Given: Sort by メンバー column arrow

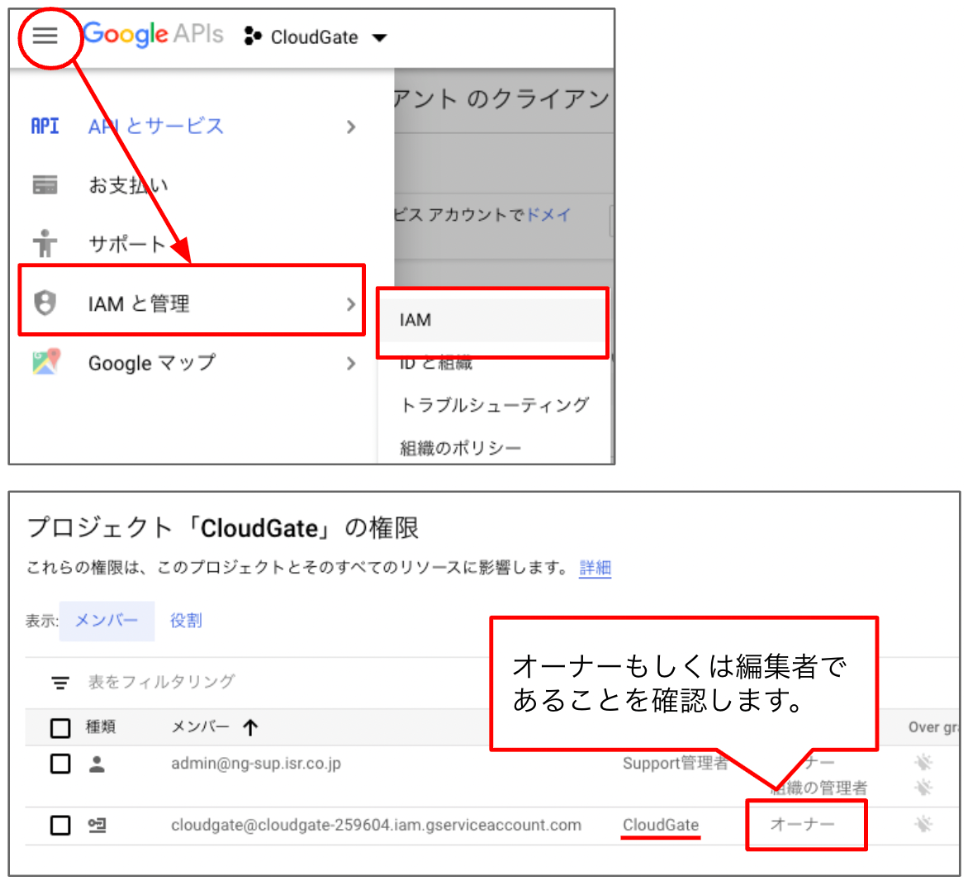Looking at the screenshot, I should coord(250,728).
